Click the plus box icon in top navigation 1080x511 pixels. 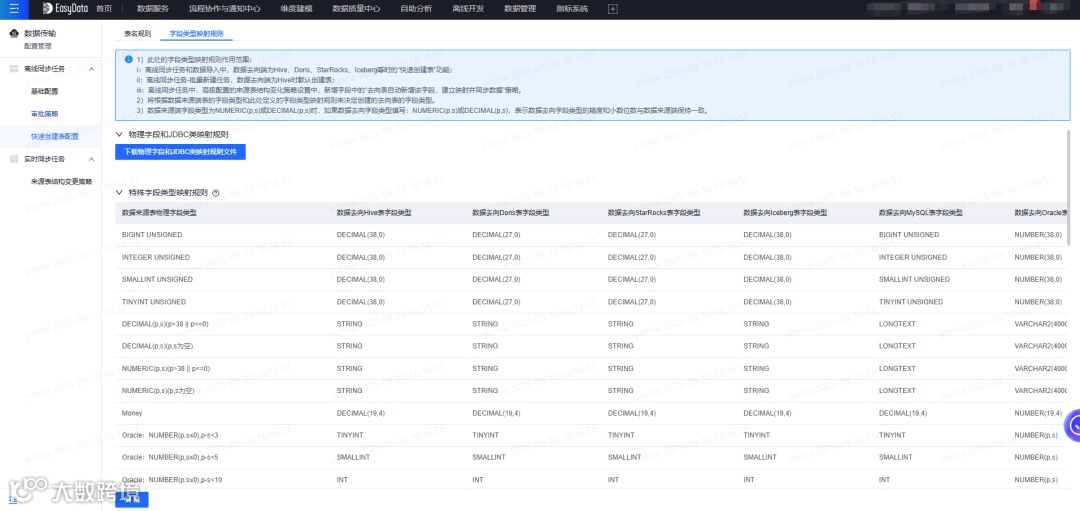pos(613,9)
